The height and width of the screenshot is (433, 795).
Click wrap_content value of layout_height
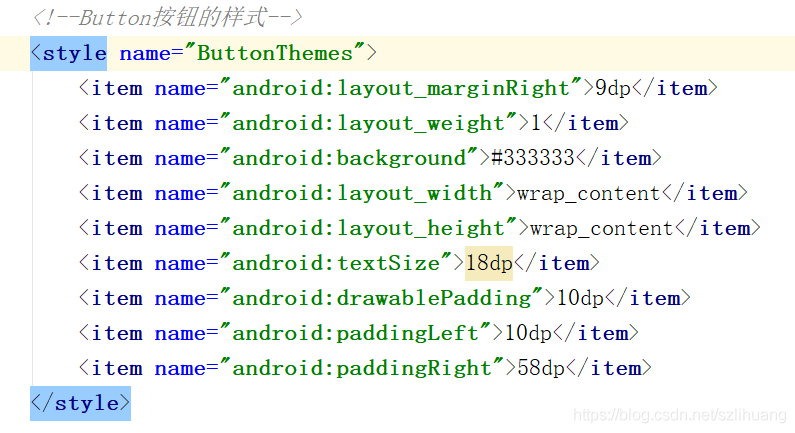[x=602, y=229]
